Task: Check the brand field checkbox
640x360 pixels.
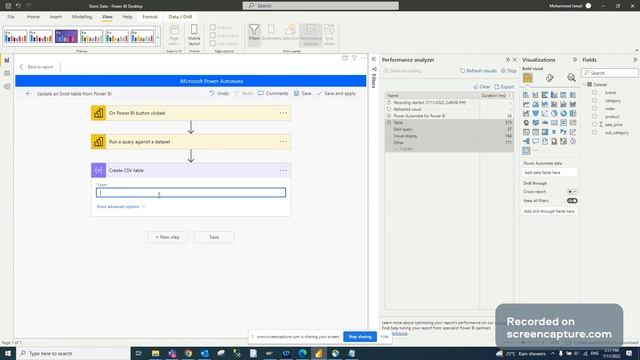Action: (595, 93)
